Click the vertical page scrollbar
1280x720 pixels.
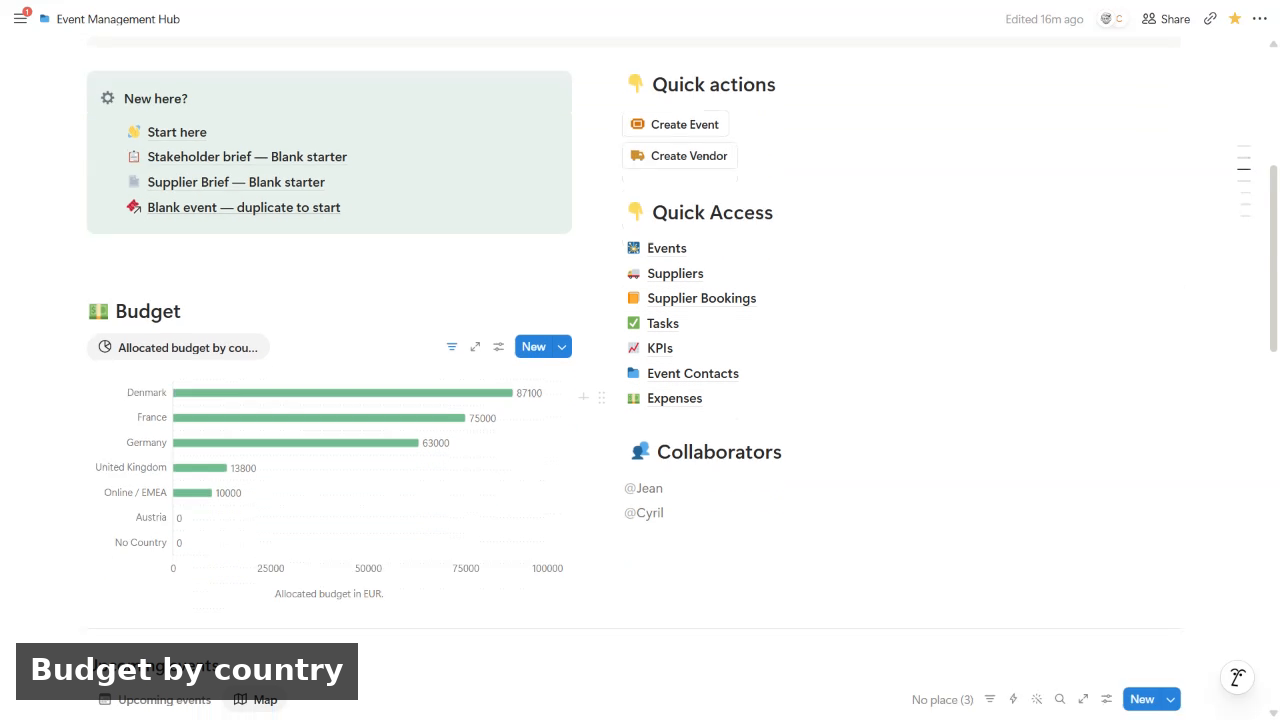(1273, 258)
